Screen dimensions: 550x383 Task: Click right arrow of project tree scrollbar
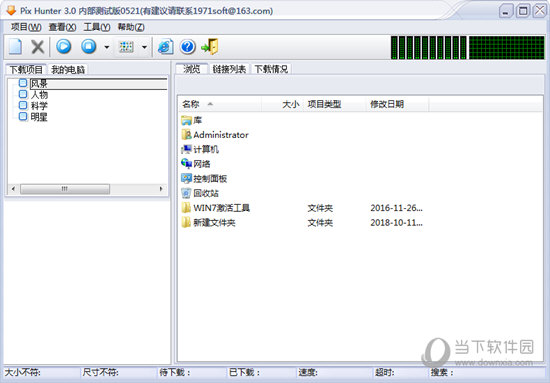(x=161, y=189)
